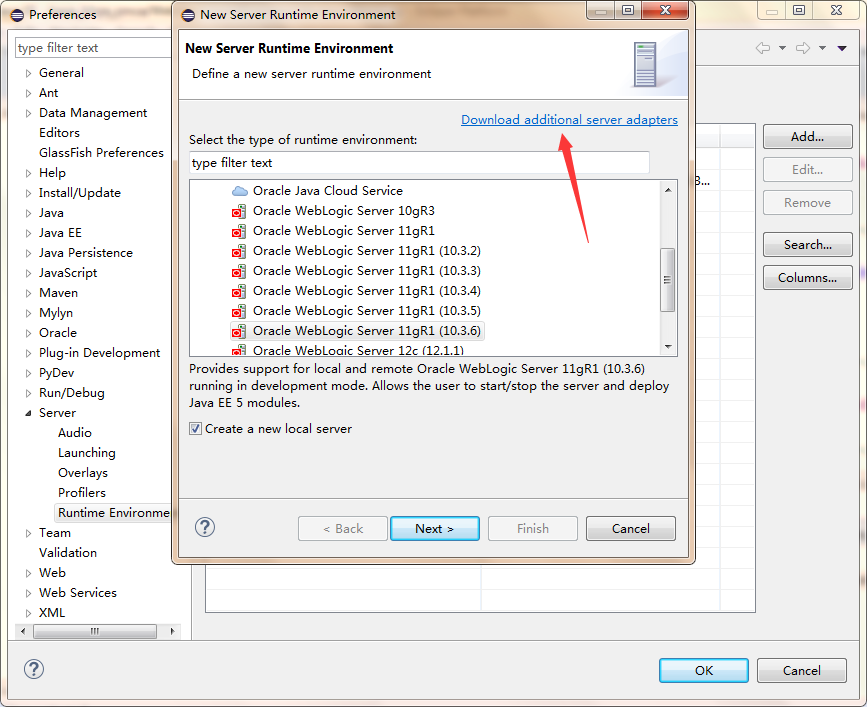867x707 pixels.
Task: Click OK in the Preferences window
Action: 704,671
